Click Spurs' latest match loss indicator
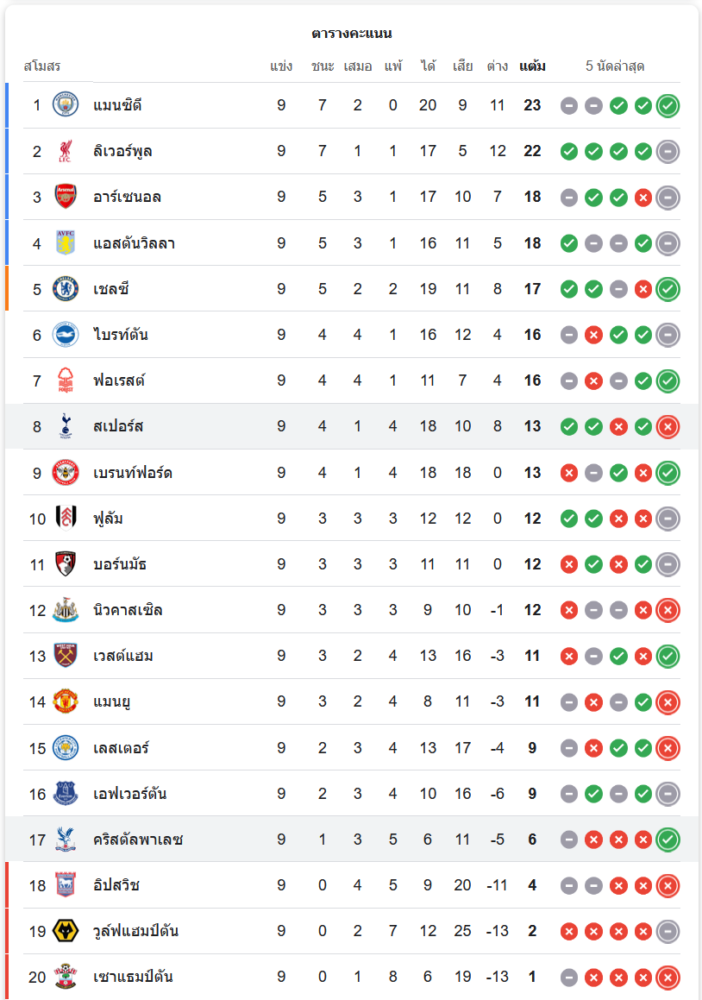This screenshot has width=702, height=1000. click(668, 427)
